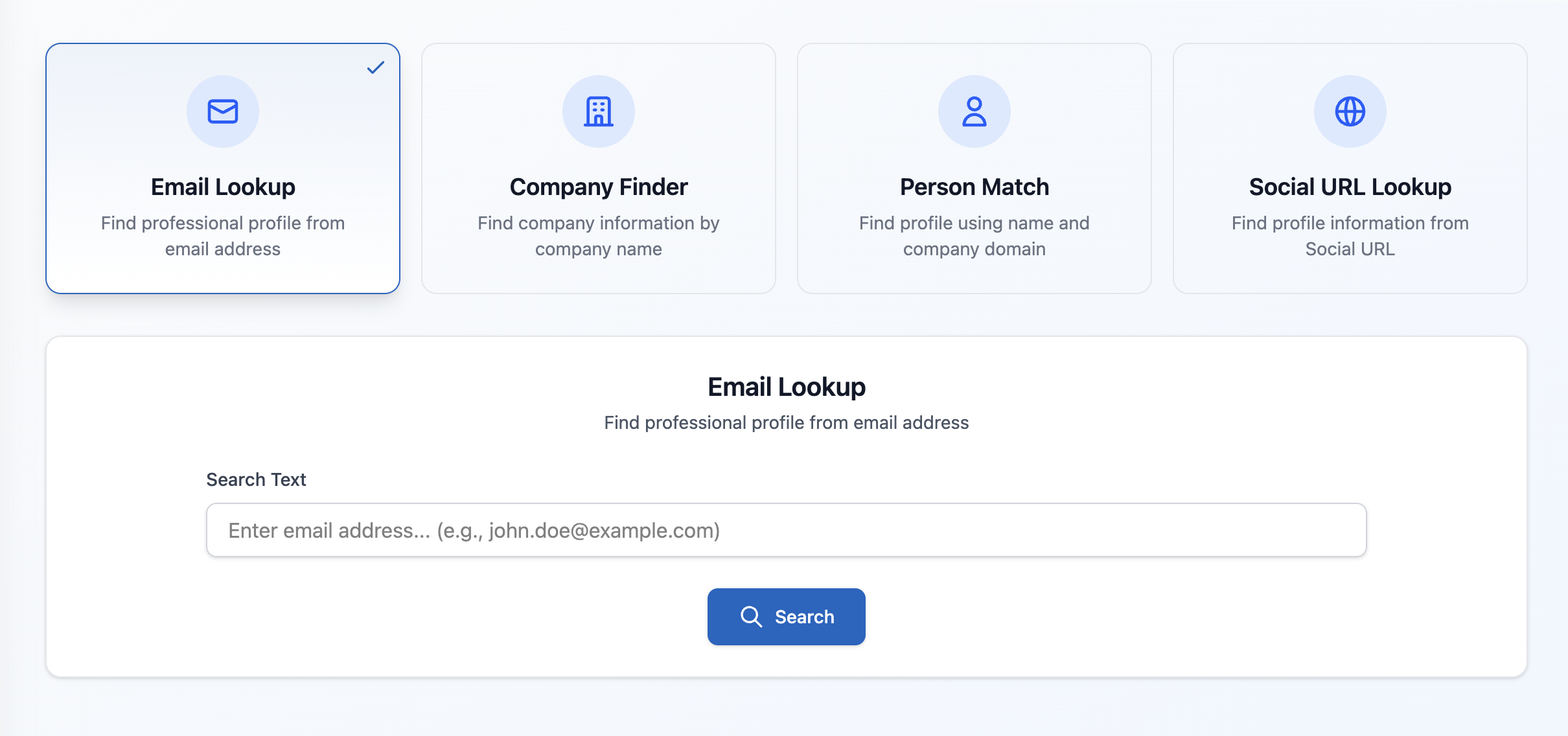Click "Find profile using name and company domain" text
This screenshot has height=736, width=1568.
click(974, 236)
